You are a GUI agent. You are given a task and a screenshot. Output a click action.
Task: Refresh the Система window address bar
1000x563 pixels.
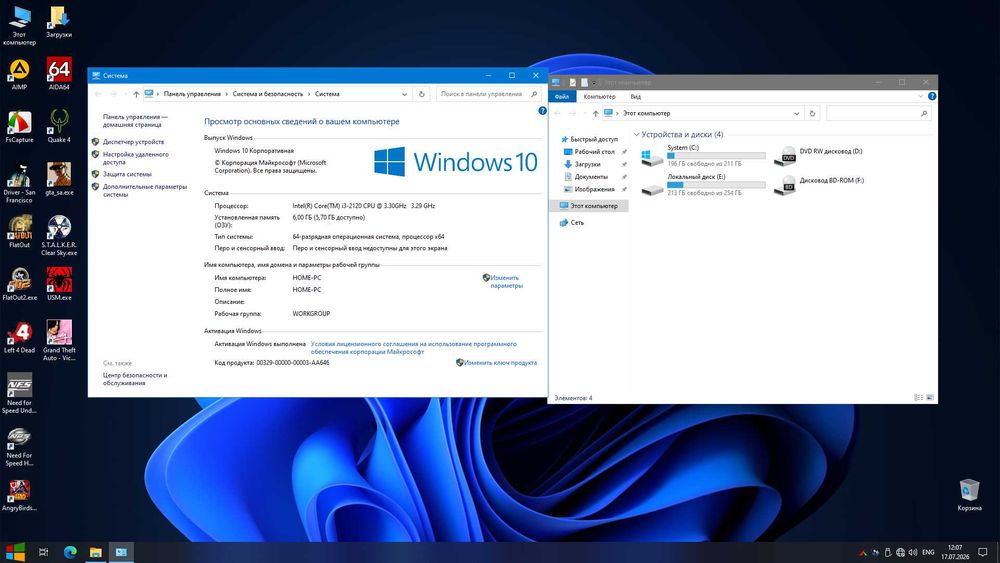click(422, 94)
